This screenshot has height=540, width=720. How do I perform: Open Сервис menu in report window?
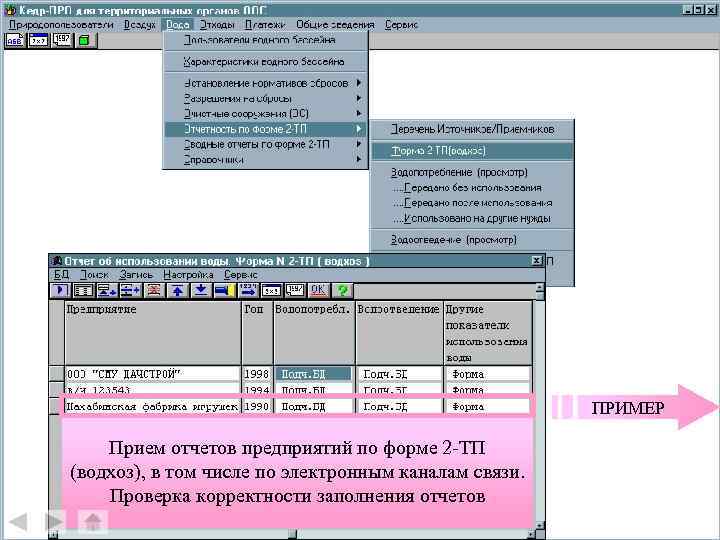[241, 275]
